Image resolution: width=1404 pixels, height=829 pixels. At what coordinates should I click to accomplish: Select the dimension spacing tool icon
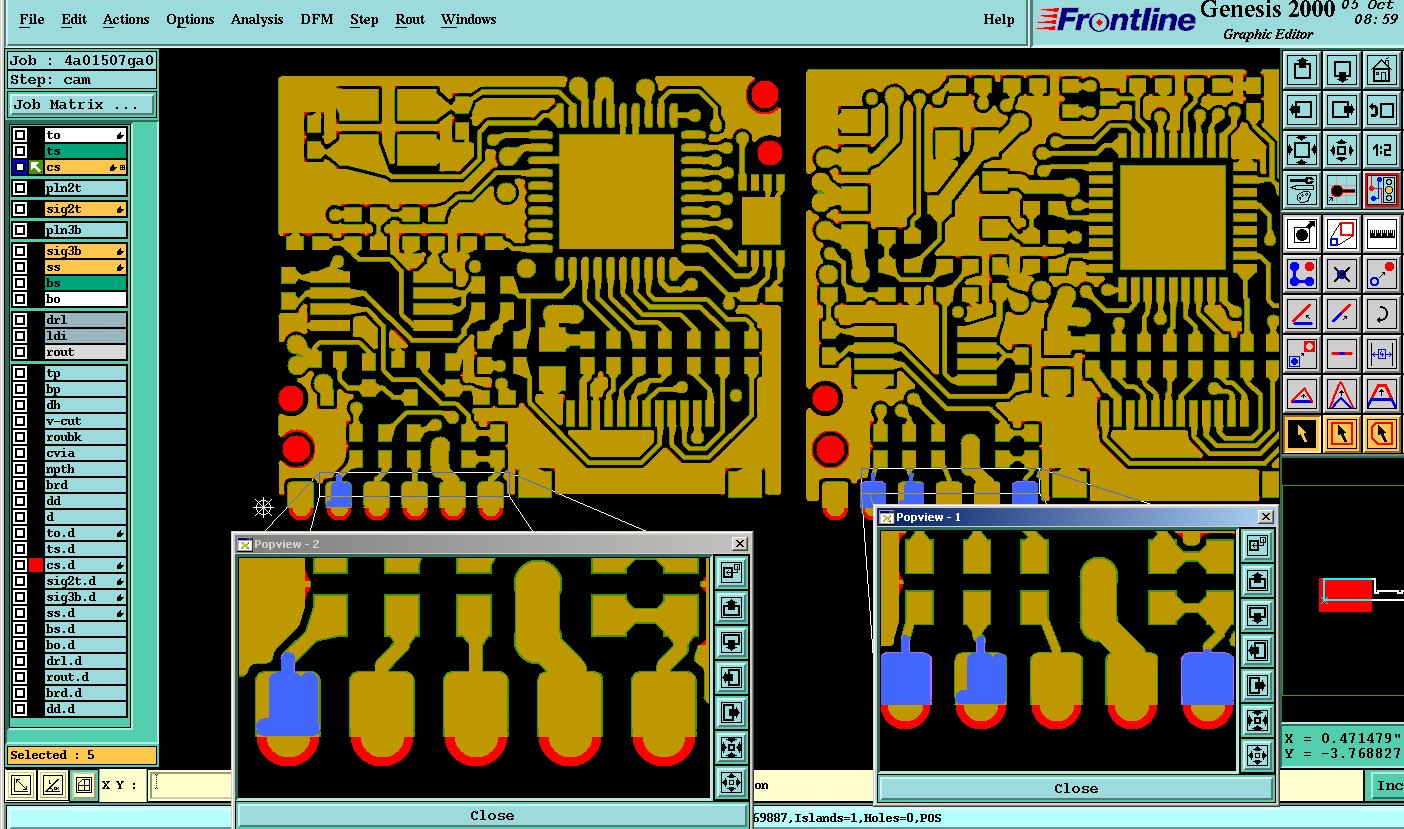pos(1382,353)
